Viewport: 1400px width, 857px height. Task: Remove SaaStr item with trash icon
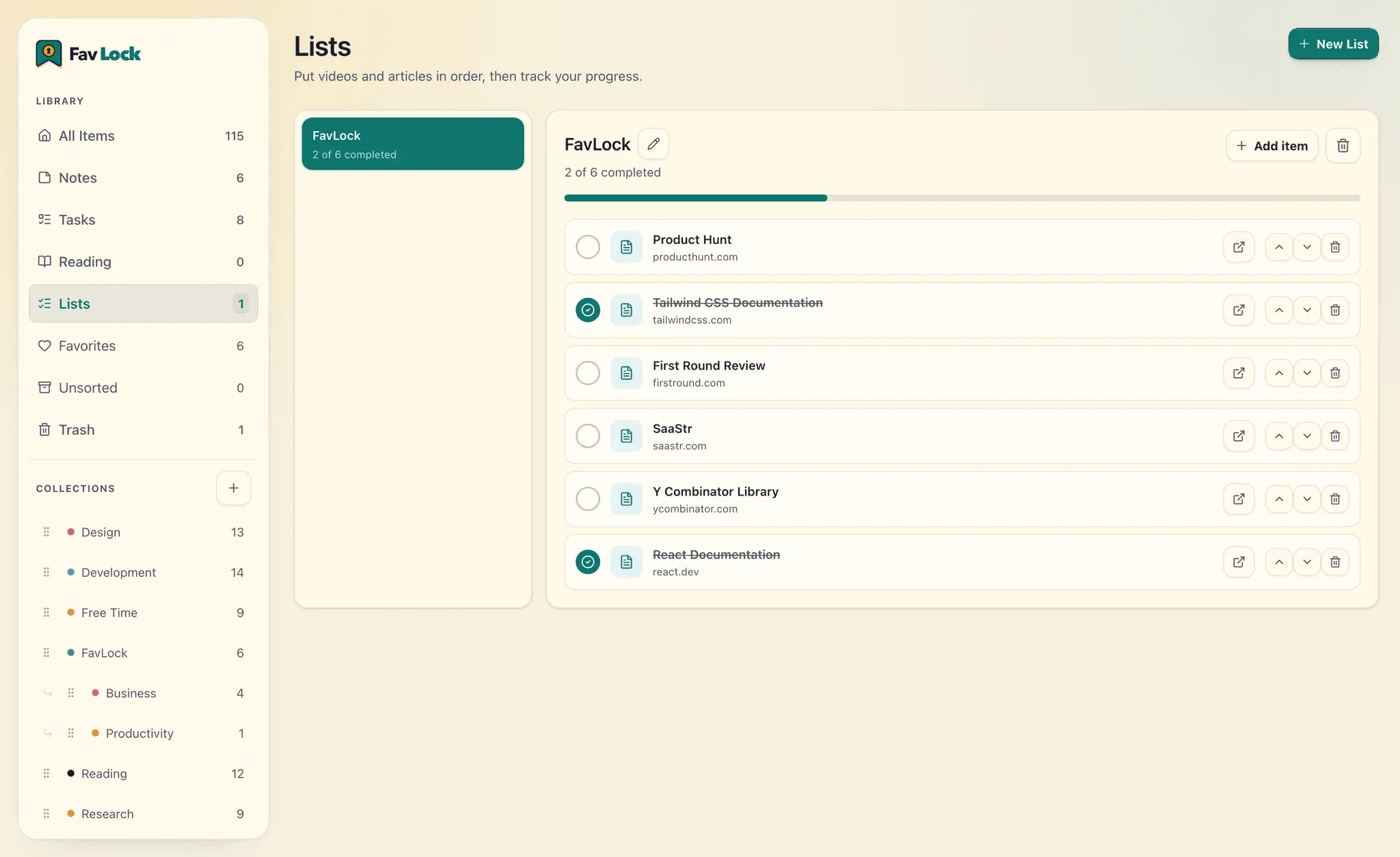click(1335, 436)
